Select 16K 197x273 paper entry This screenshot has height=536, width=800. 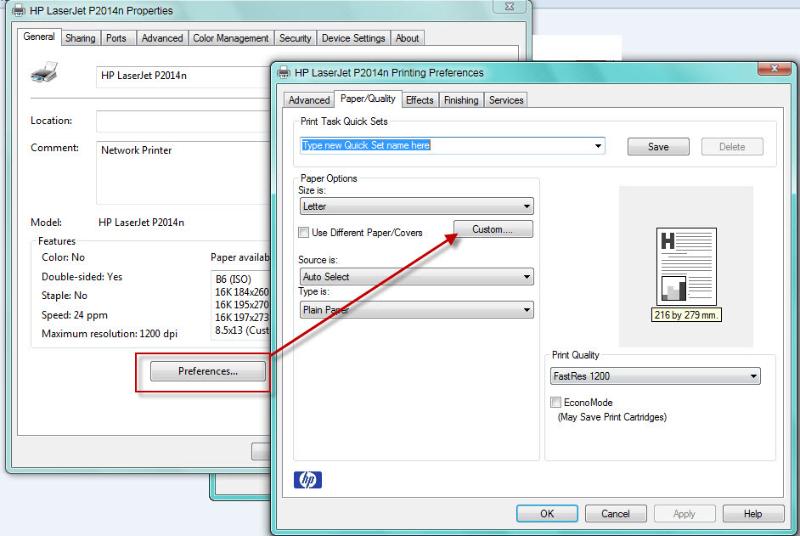pos(242,317)
